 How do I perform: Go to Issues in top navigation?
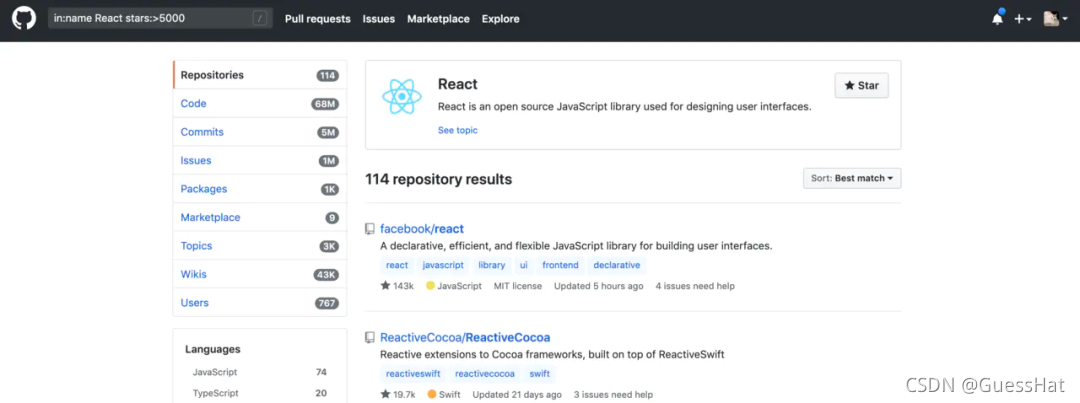[379, 19]
